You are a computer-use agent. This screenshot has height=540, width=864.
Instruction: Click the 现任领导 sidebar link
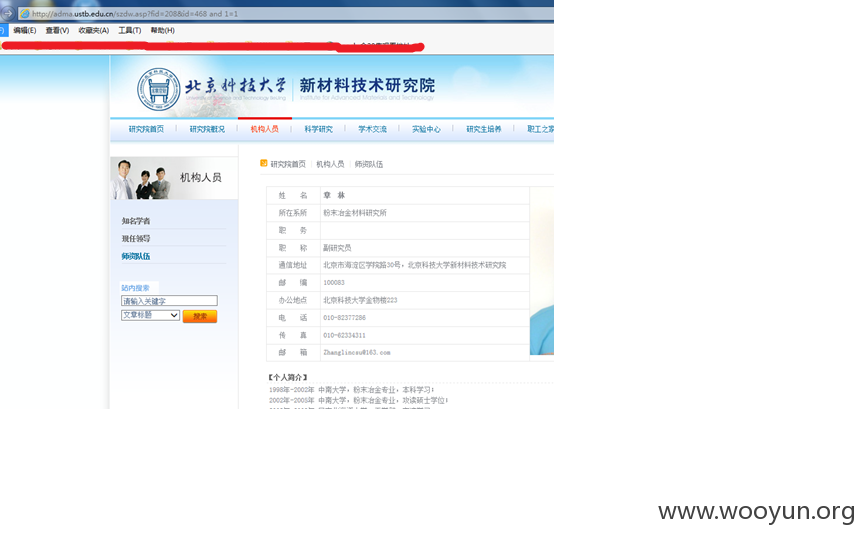[x=136, y=239]
